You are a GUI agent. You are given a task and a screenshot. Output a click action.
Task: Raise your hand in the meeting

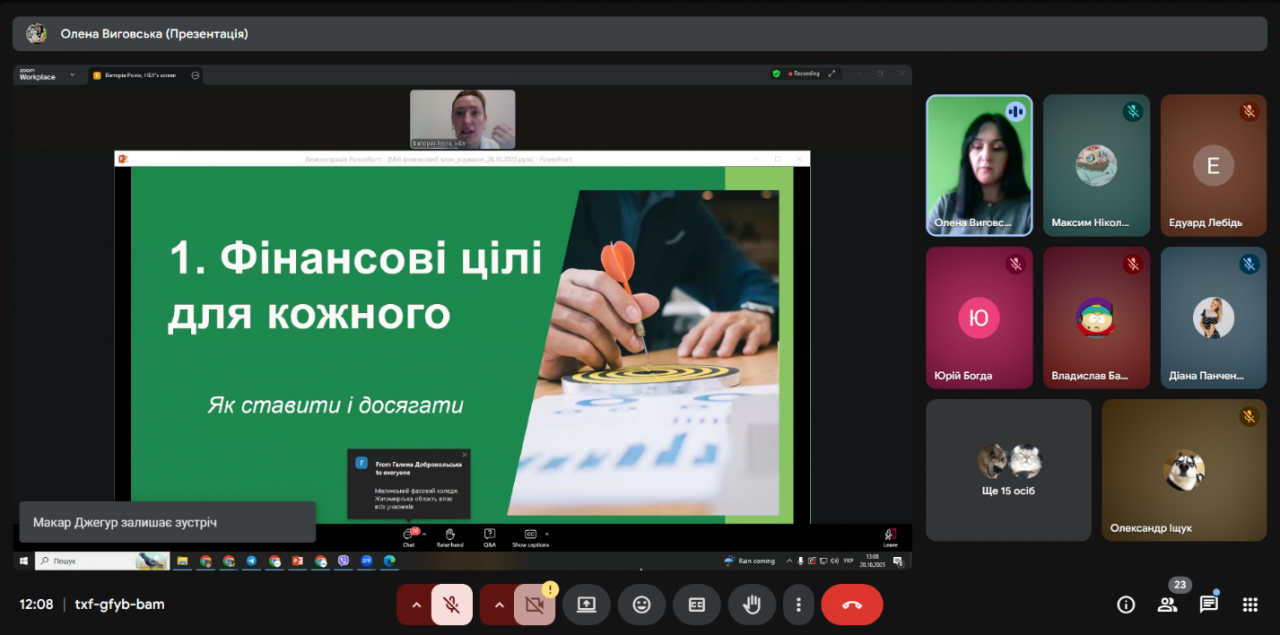pos(751,604)
